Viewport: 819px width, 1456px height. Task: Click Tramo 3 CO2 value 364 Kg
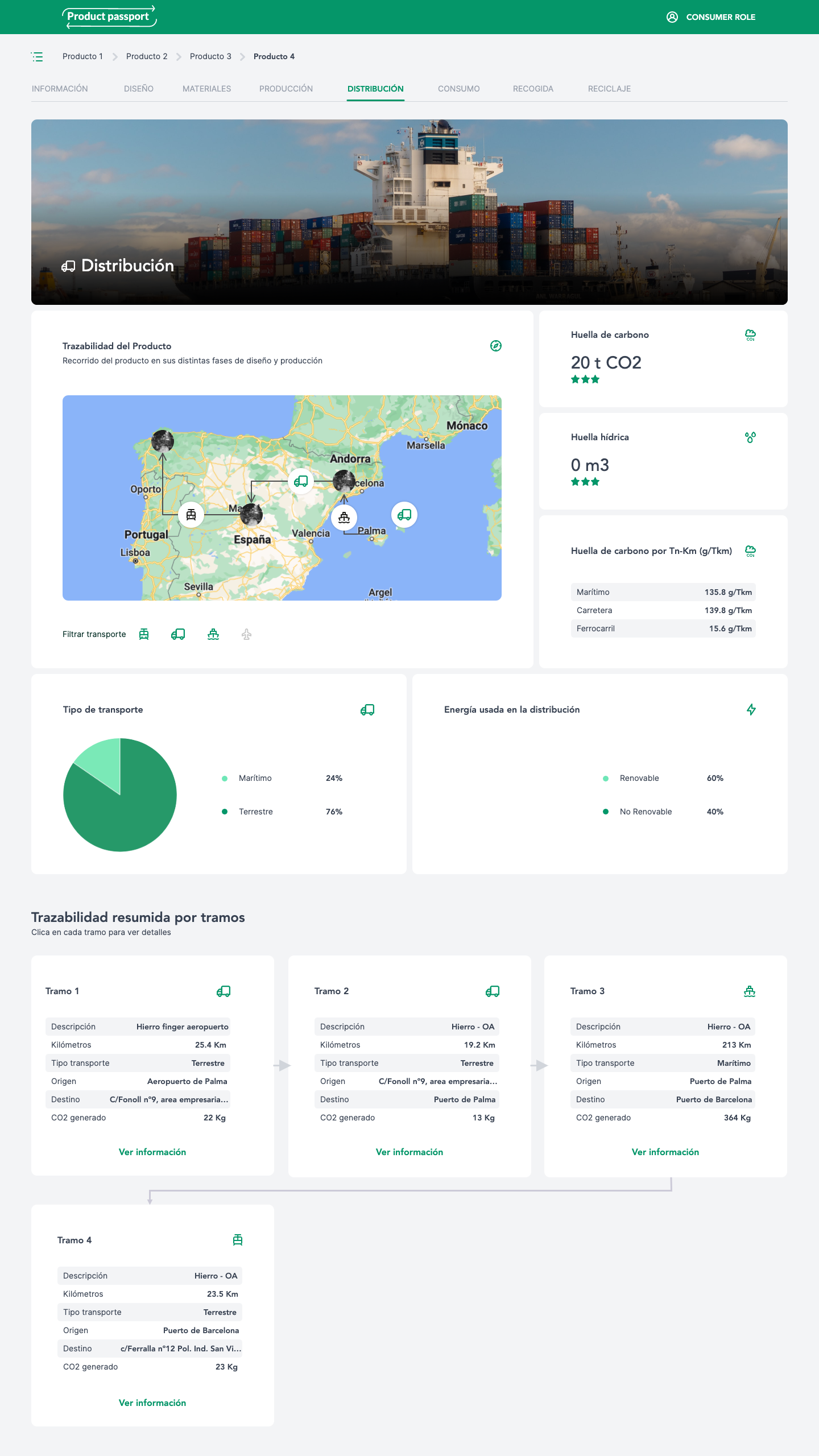click(x=737, y=1118)
